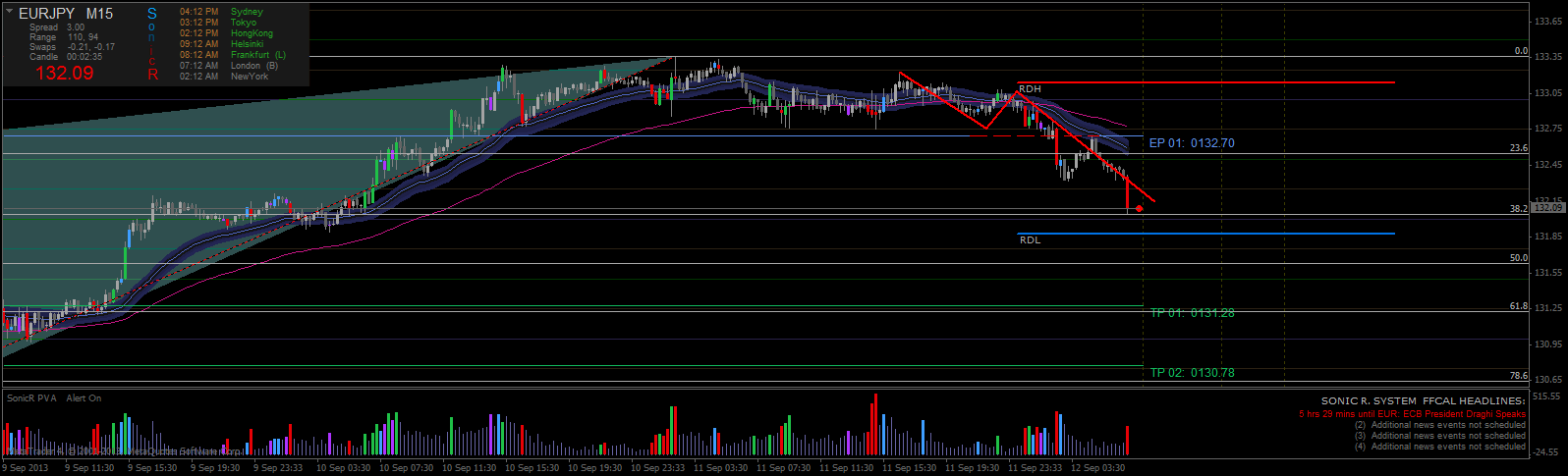The height and width of the screenshot is (476, 1568).
Task: Select the TP 02: 0130.78 target label
Action: (x=1192, y=373)
